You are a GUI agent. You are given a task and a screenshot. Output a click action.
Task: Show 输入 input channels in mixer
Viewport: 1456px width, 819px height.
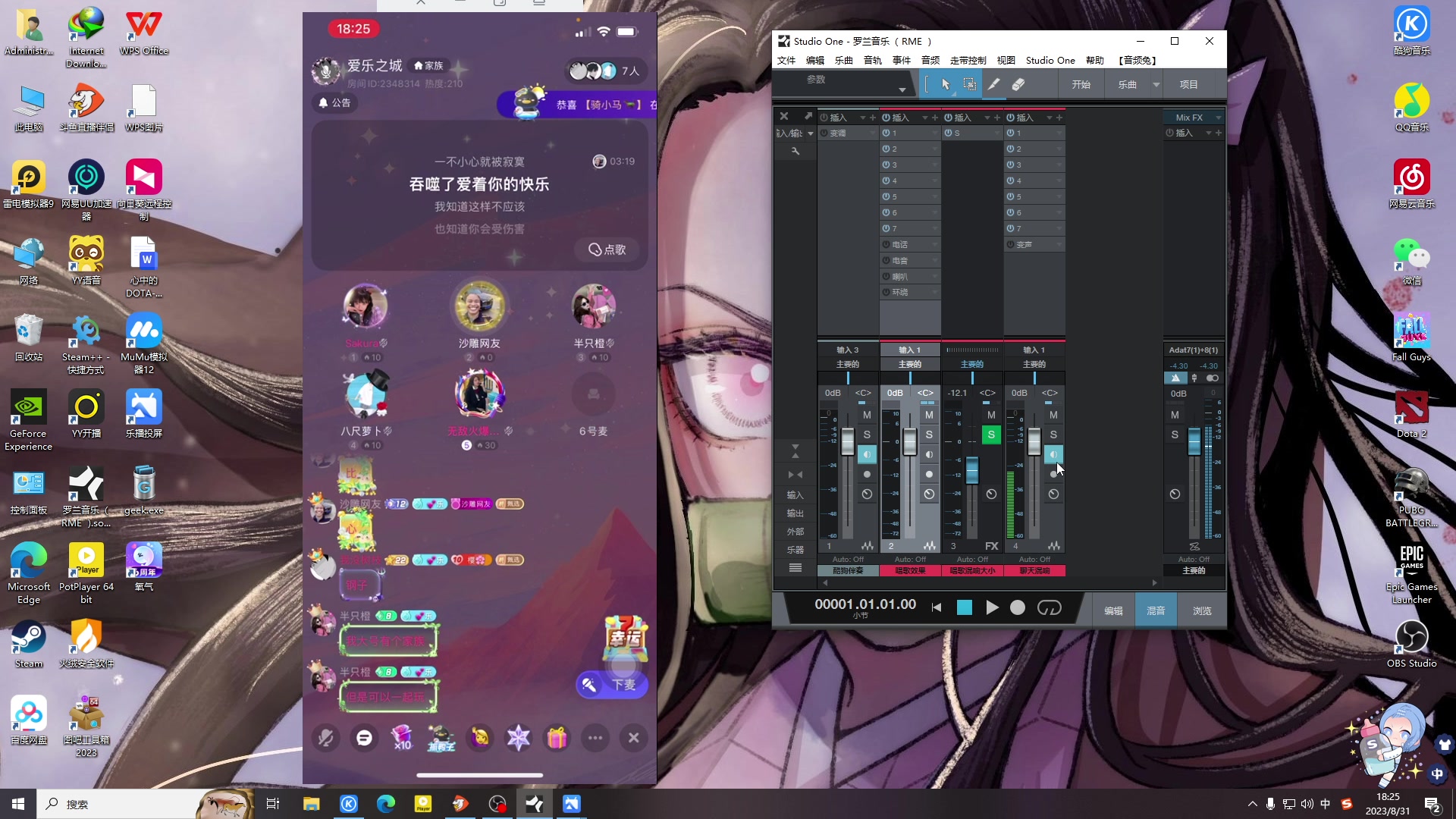(x=795, y=495)
